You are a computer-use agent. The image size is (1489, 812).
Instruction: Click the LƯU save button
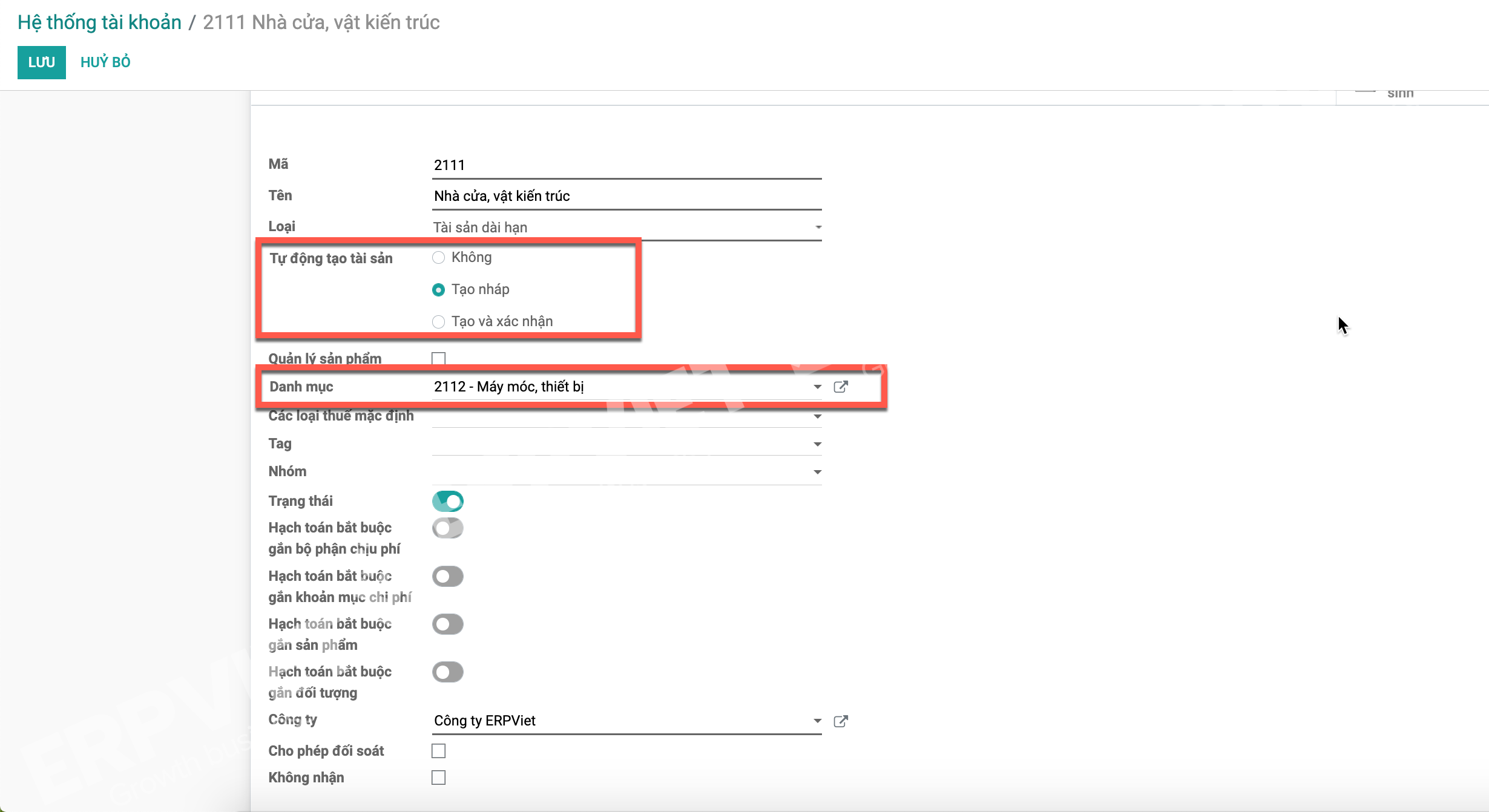[42, 62]
